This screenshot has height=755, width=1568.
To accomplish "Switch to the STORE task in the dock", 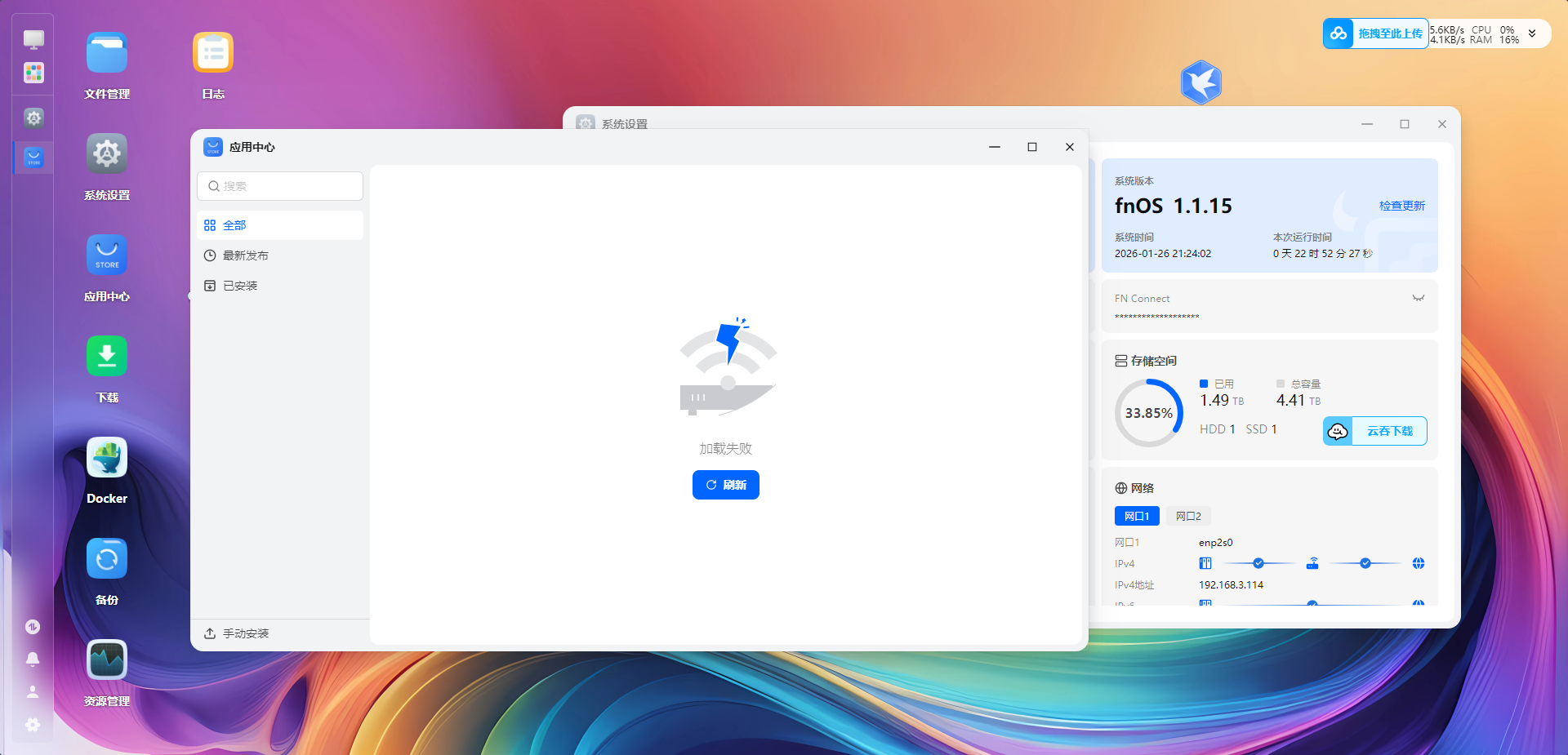I will [33, 158].
